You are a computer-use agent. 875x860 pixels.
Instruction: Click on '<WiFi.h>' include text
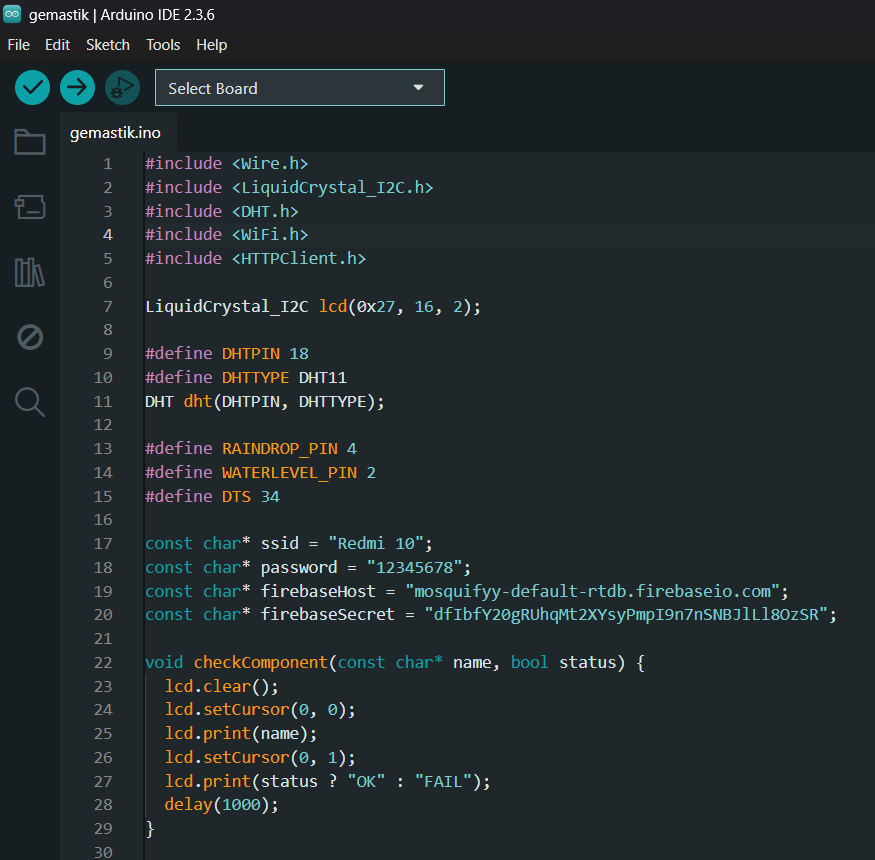(270, 234)
